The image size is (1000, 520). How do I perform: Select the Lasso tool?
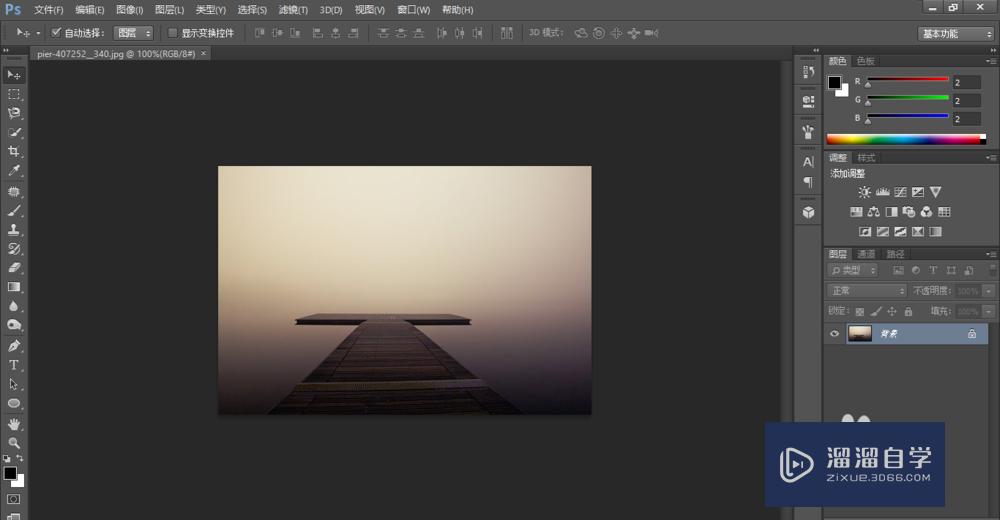pos(14,113)
